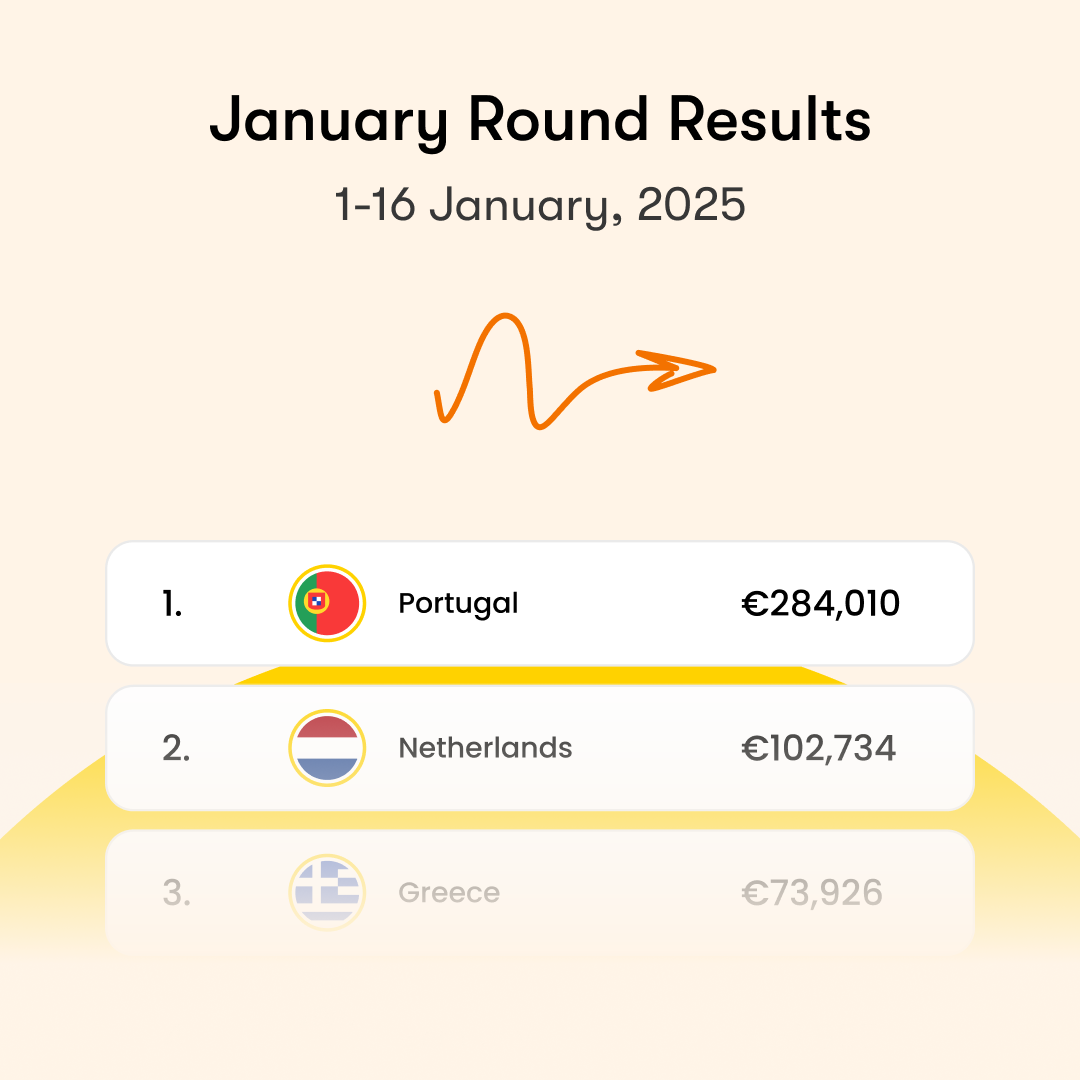Select the Netherlands country name
This screenshot has width=1080, height=1080.
[485, 748]
